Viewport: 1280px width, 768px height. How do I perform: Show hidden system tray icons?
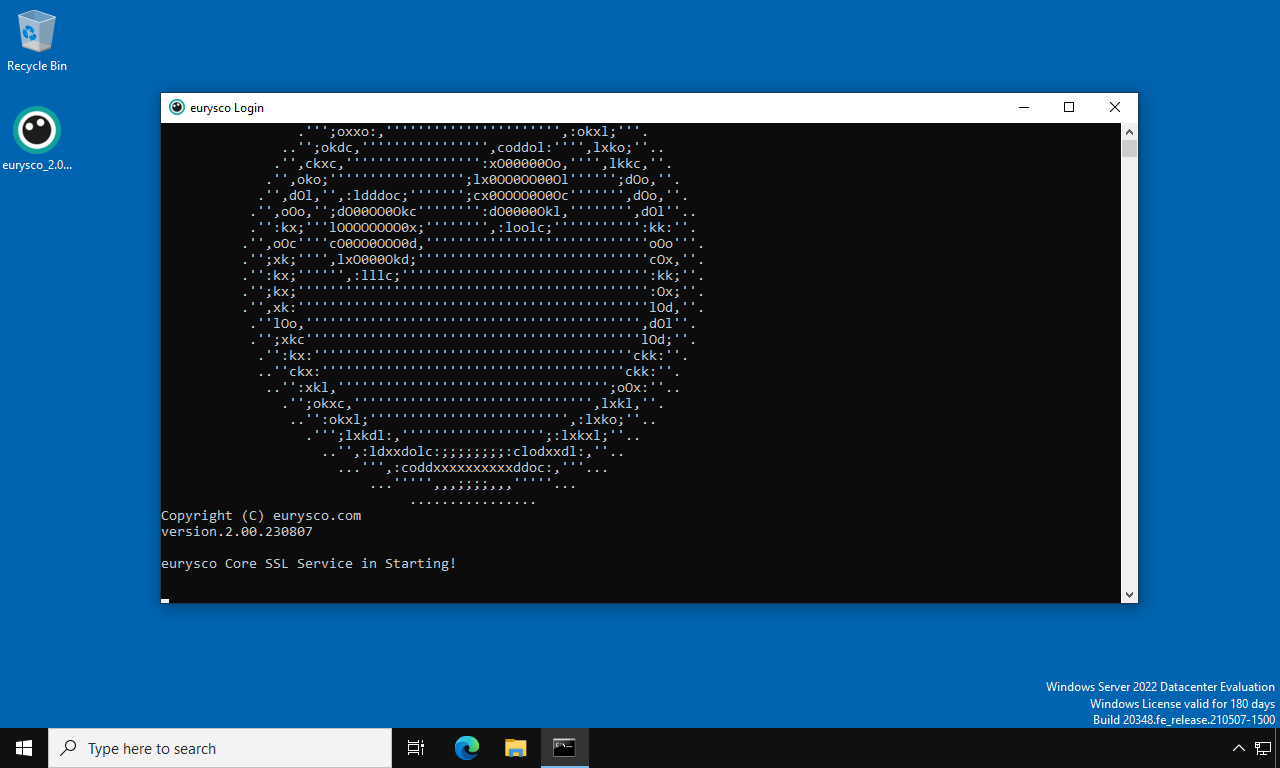tap(1238, 748)
